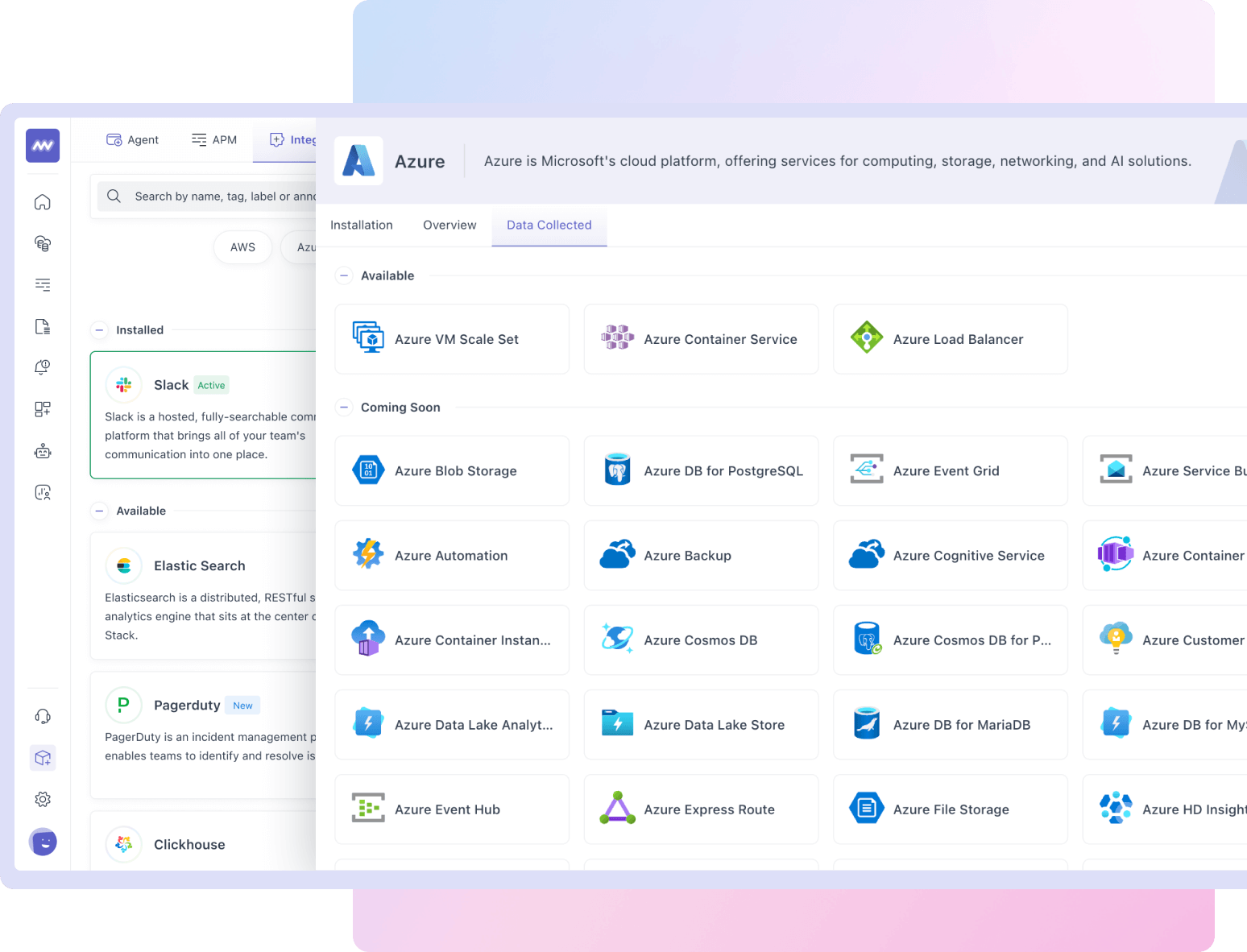Open the Home icon in sidebar
This screenshot has width=1247, height=952.
[43, 202]
